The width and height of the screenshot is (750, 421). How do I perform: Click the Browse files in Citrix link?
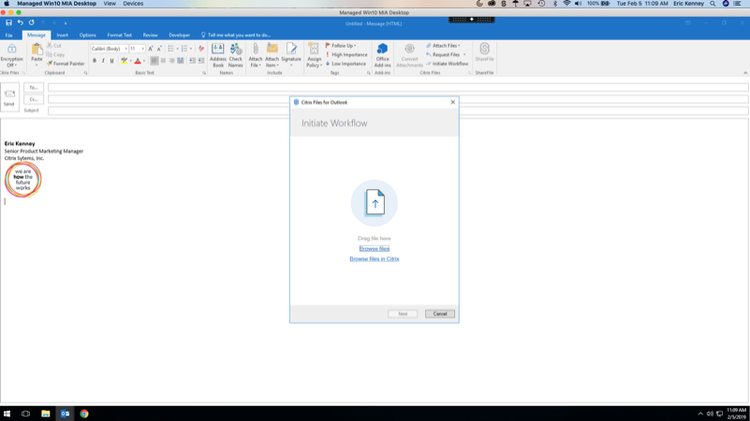[x=374, y=258]
